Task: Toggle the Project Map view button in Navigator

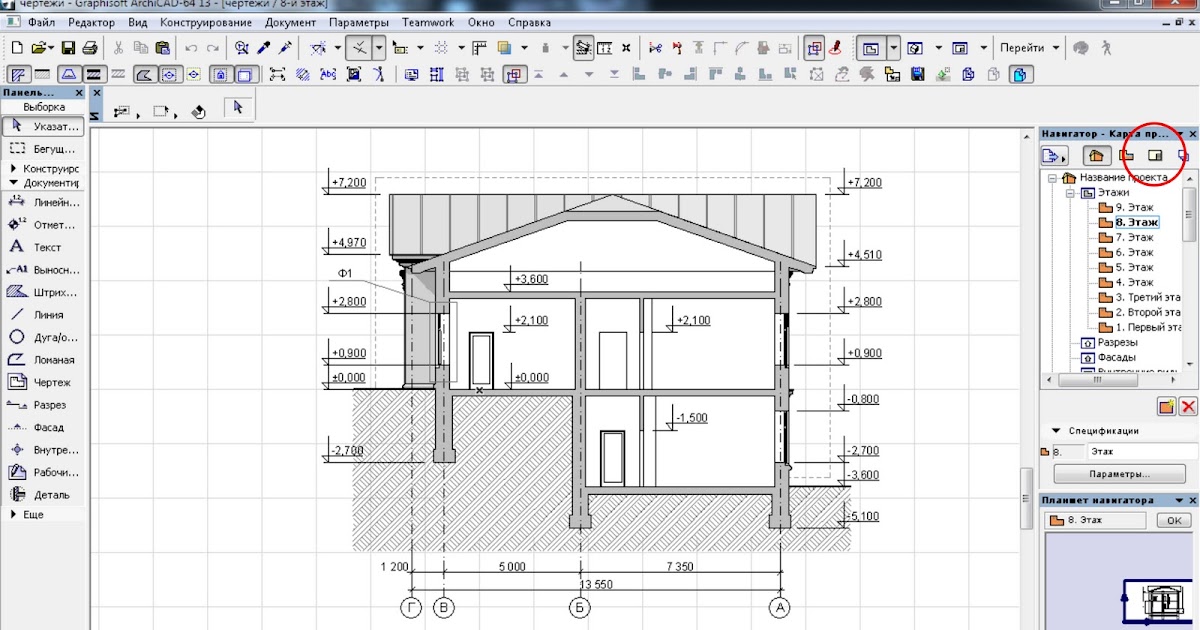Action: click(x=1096, y=156)
